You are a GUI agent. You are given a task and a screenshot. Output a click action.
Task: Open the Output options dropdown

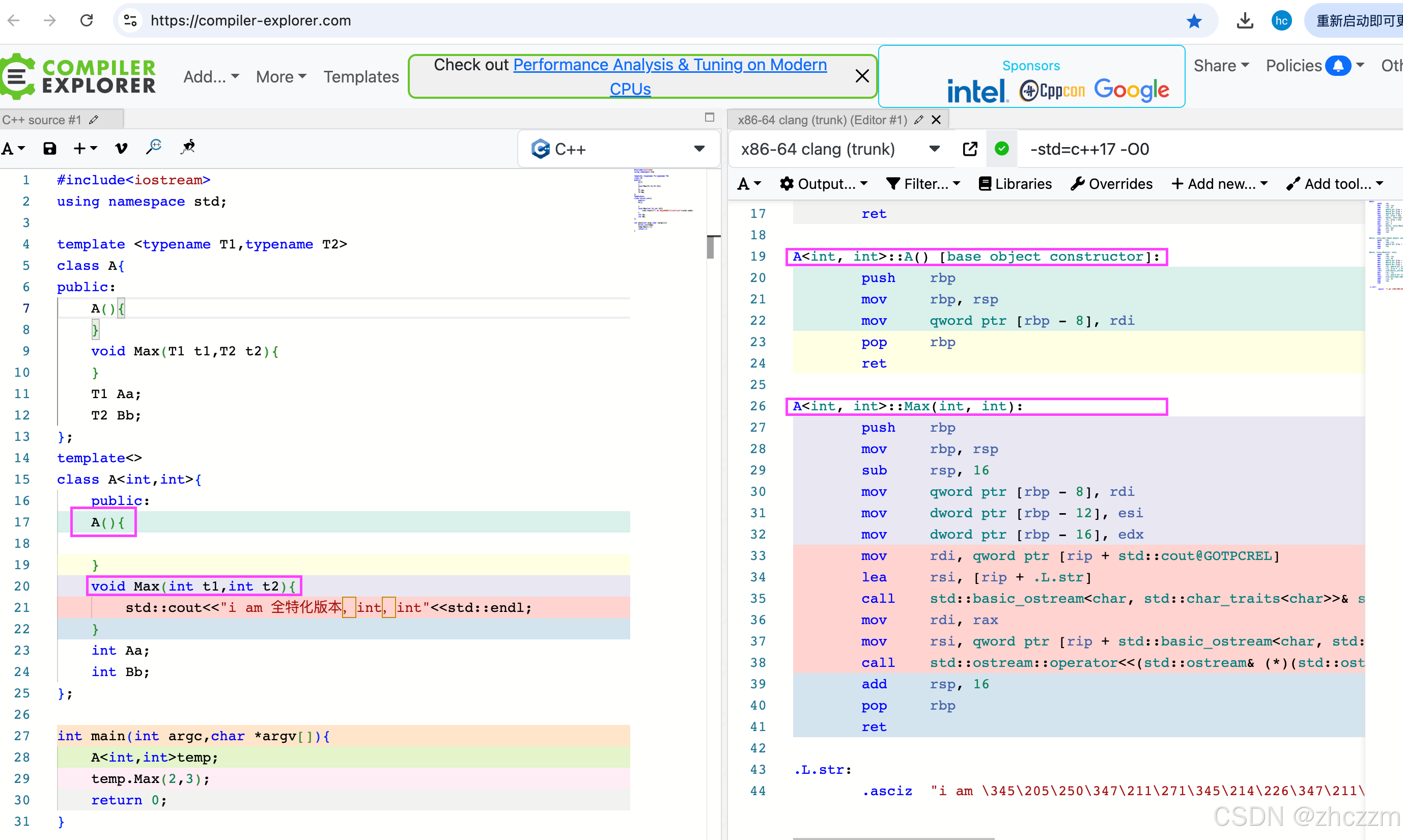(x=824, y=183)
